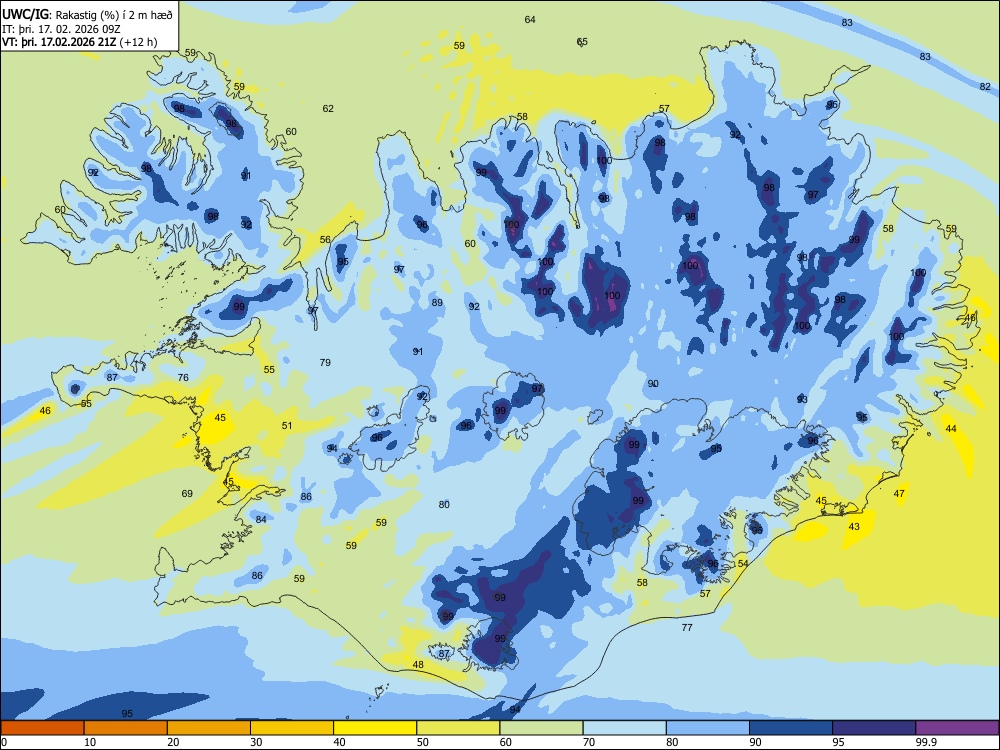This screenshot has height=750, width=1000.
Task: Select the purple above-99.9 legend swatch
Action: pos(957,728)
